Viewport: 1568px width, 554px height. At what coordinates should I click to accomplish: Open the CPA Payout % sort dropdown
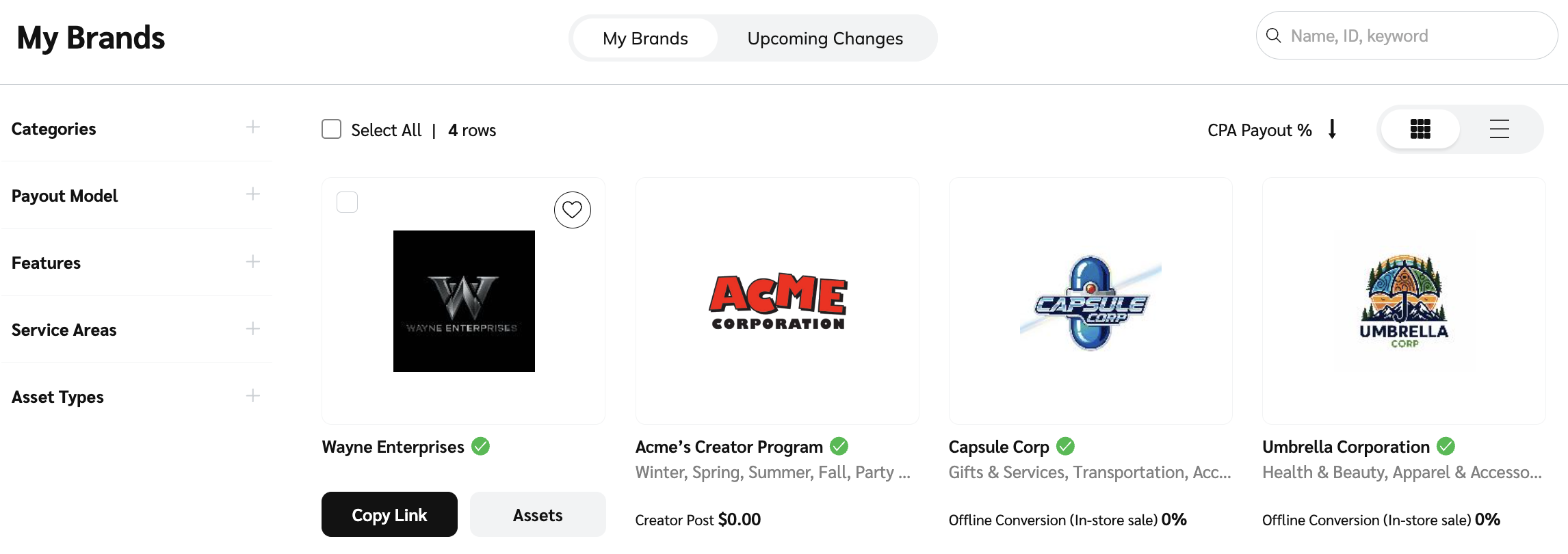pyautogui.click(x=1259, y=130)
